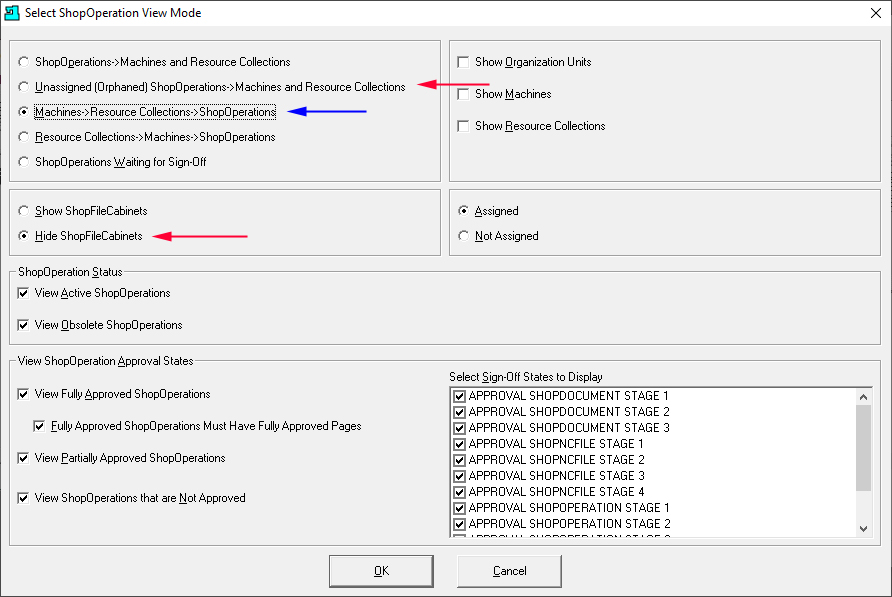
Task: Dismiss the dialog with Cancel
Action: pyautogui.click(x=509, y=571)
